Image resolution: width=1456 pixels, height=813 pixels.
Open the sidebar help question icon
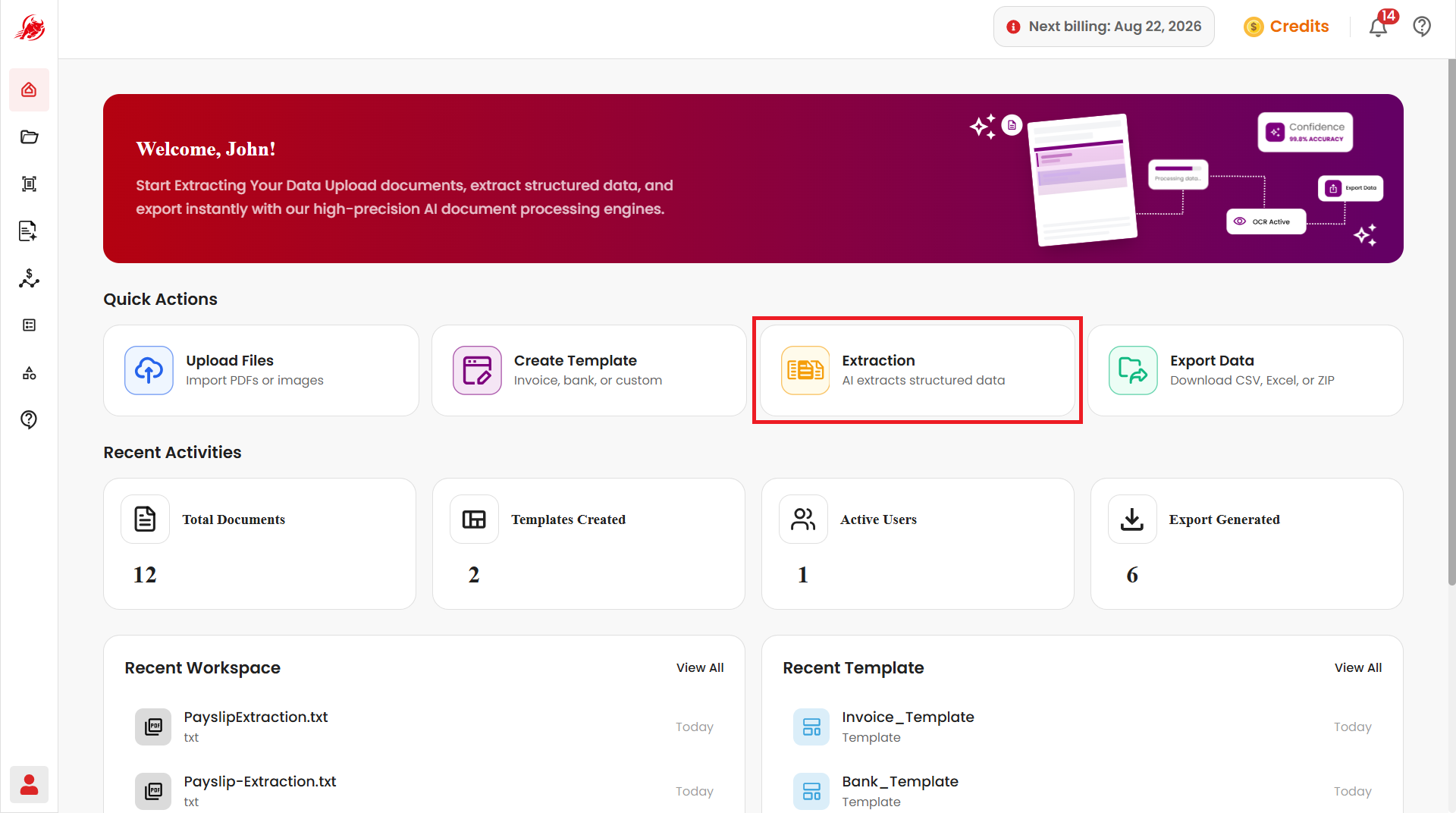[29, 419]
